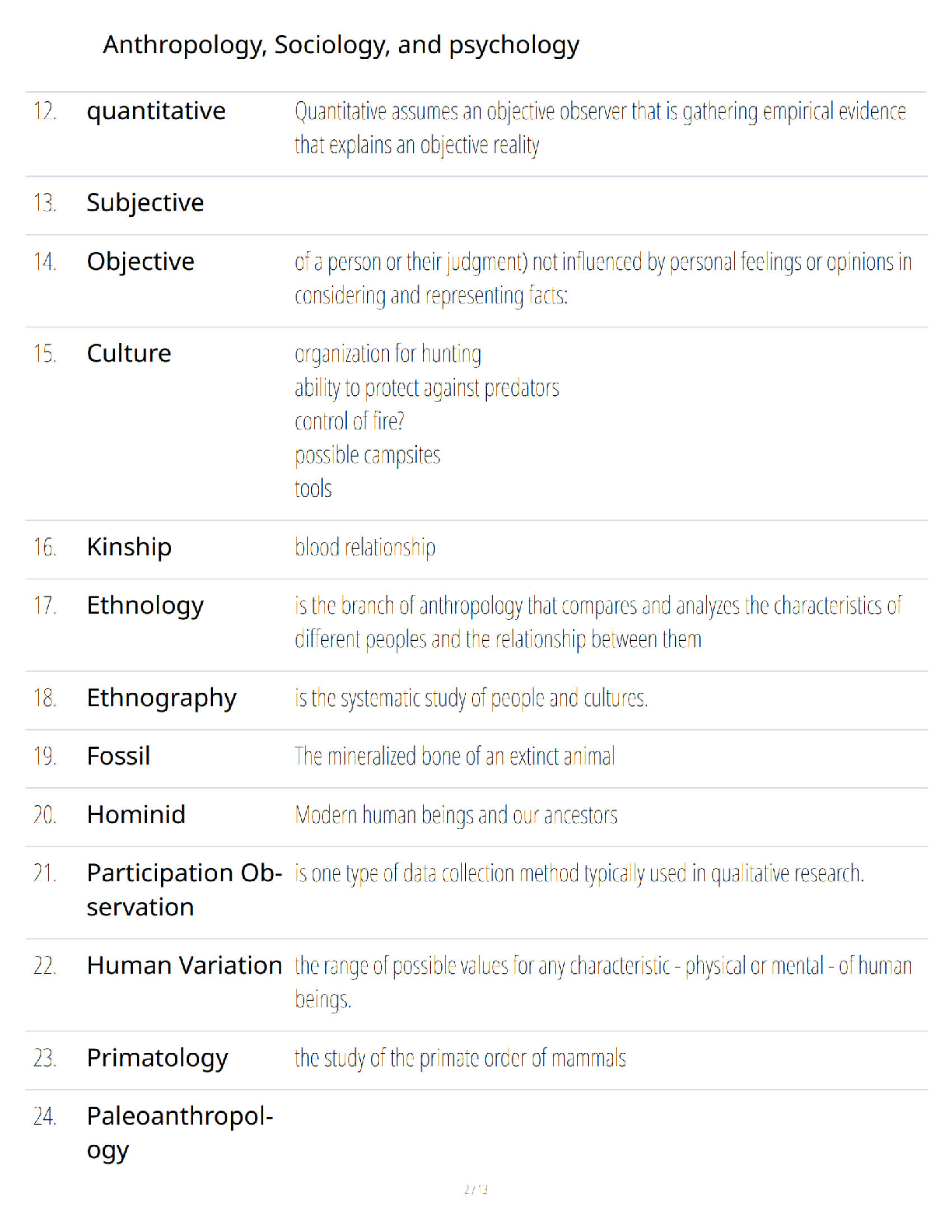952x1232 pixels.
Task: Click the Primatology term
Action: pos(157,1059)
